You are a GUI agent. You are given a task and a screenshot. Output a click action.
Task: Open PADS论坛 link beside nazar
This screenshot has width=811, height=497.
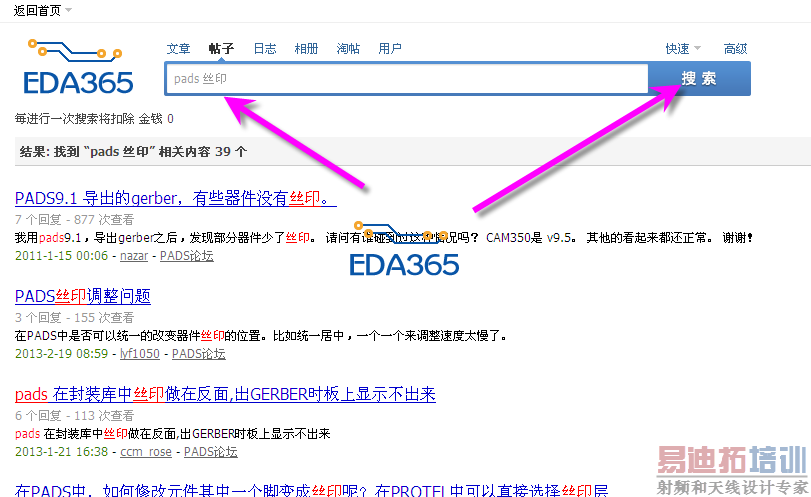tap(187, 256)
